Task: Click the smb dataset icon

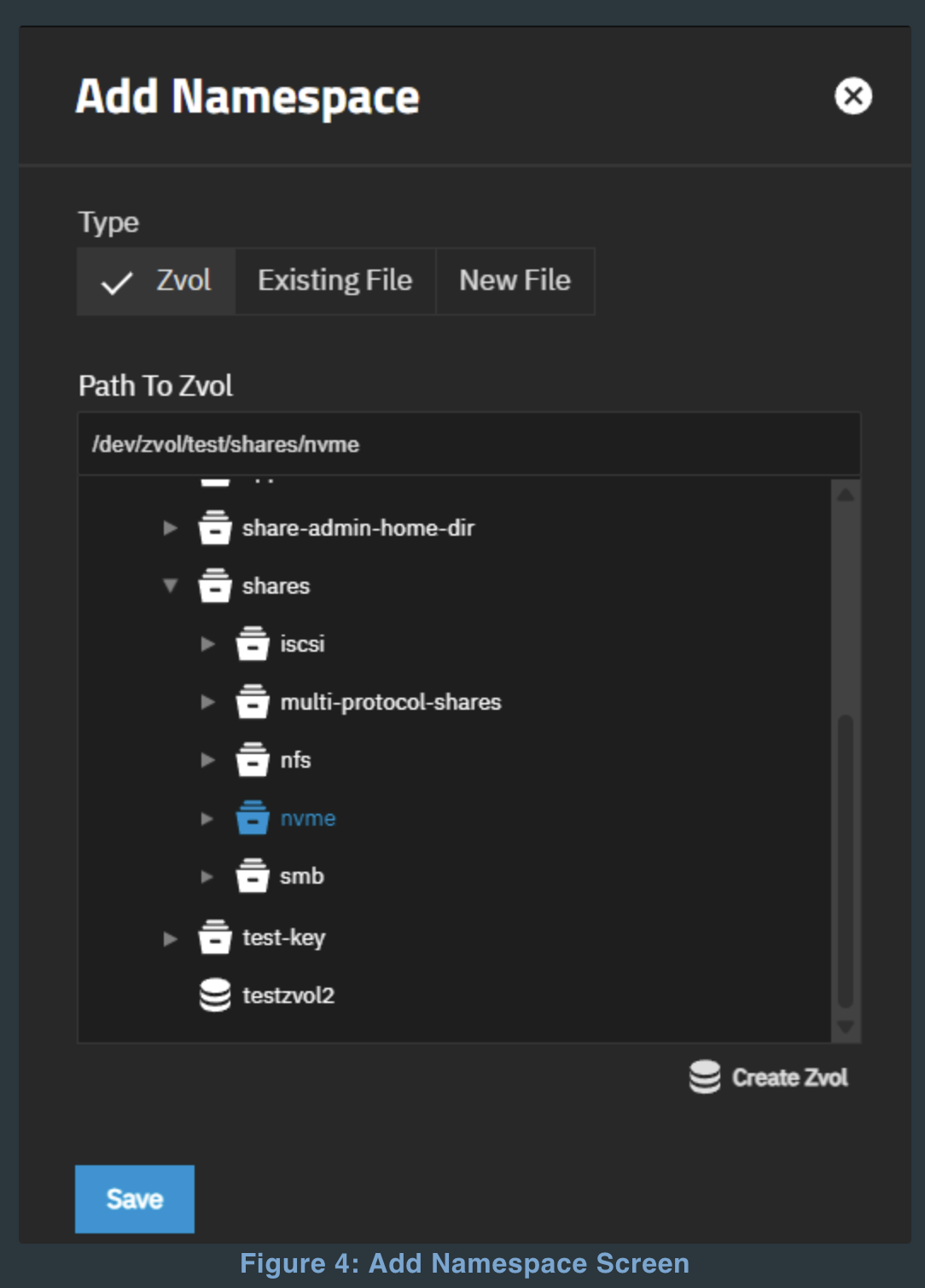Action: pos(253,876)
